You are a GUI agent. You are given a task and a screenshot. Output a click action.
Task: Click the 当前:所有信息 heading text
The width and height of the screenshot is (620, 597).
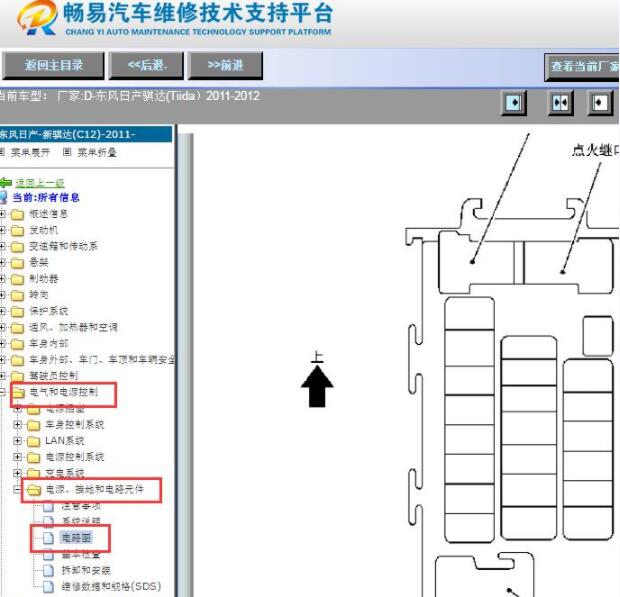[46, 197]
